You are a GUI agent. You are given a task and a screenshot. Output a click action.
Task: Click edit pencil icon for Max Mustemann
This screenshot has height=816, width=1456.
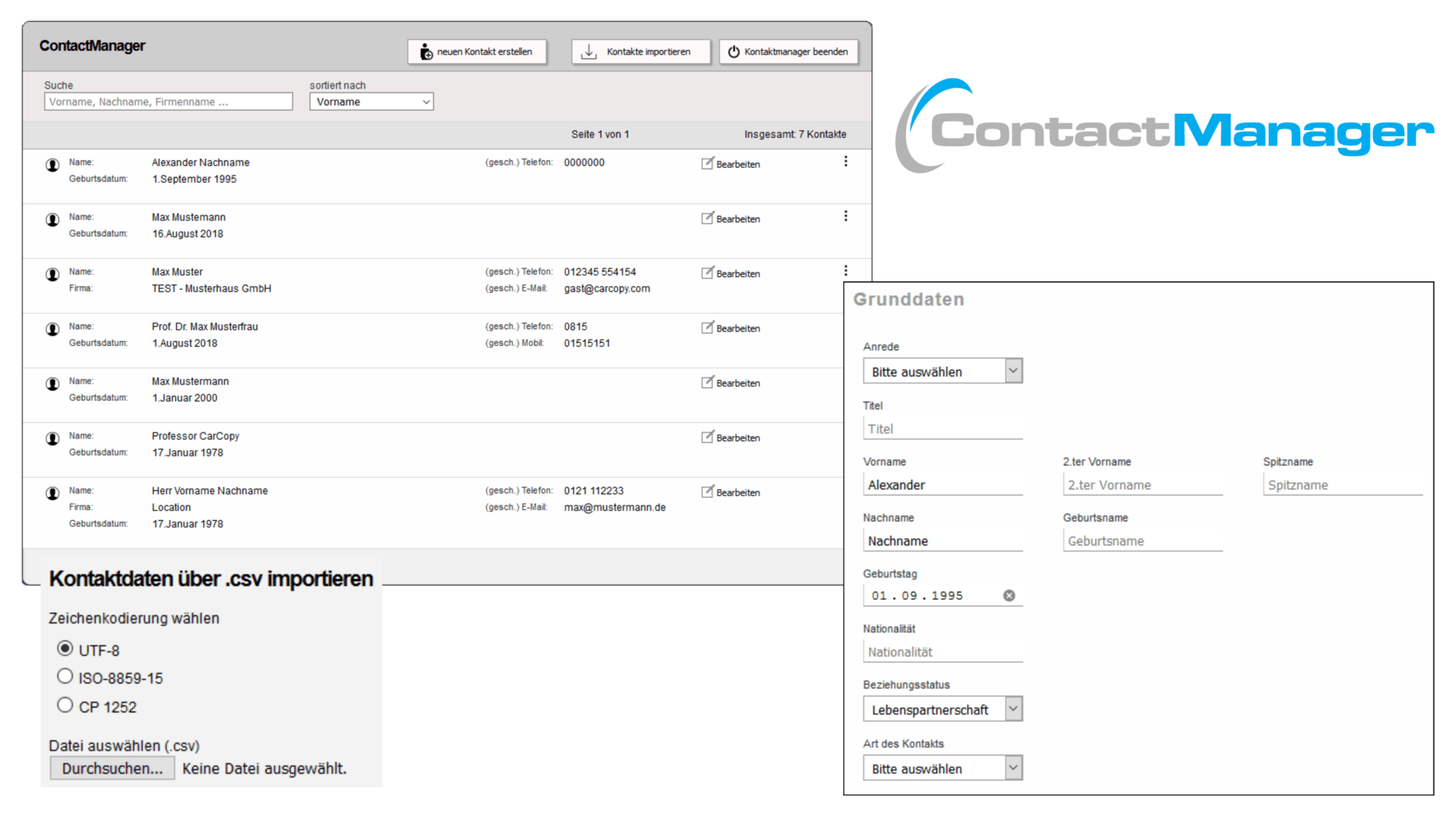(x=708, y=218)
